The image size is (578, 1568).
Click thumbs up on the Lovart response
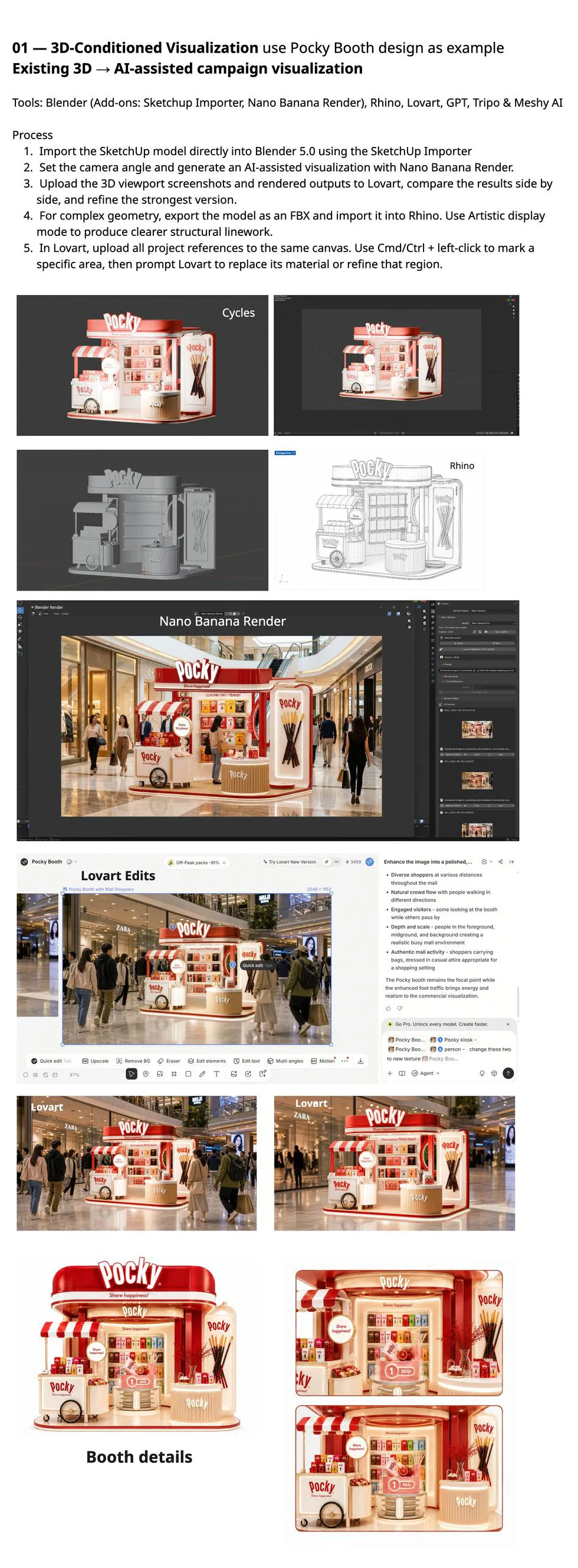click(x=388, y=1009)
